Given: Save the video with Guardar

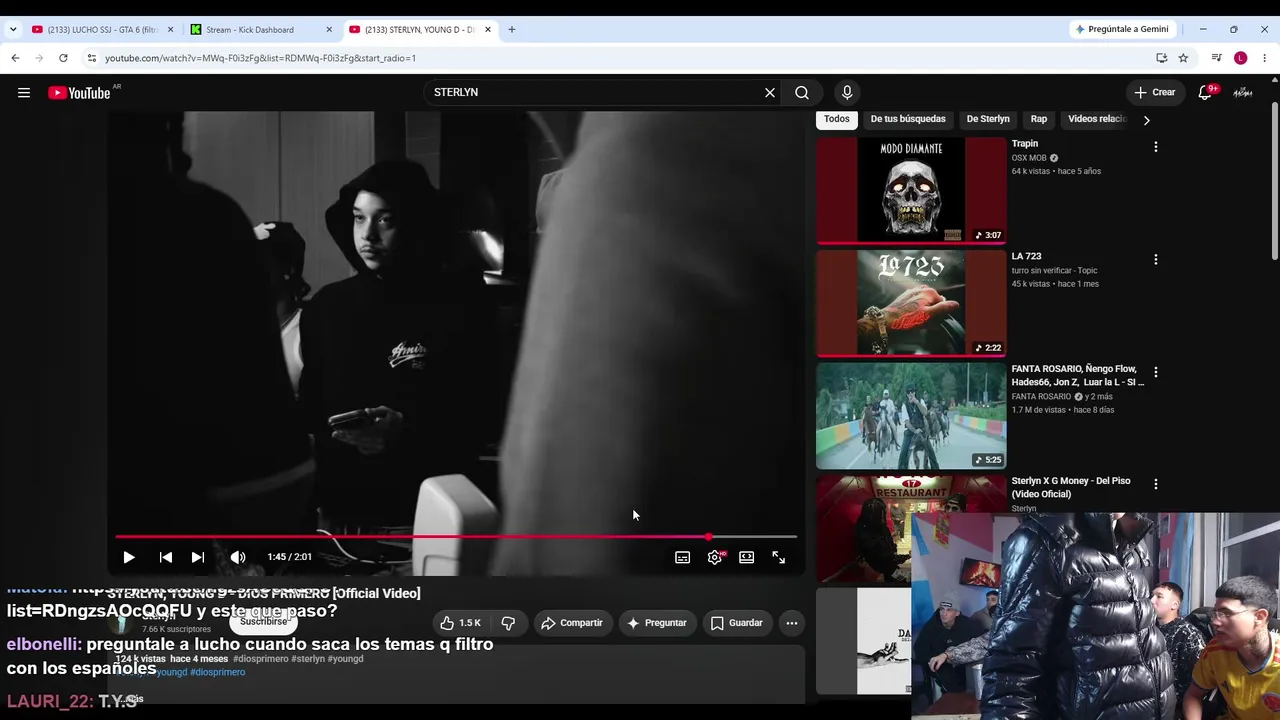Looking at the screenshot, I should 737,623.
